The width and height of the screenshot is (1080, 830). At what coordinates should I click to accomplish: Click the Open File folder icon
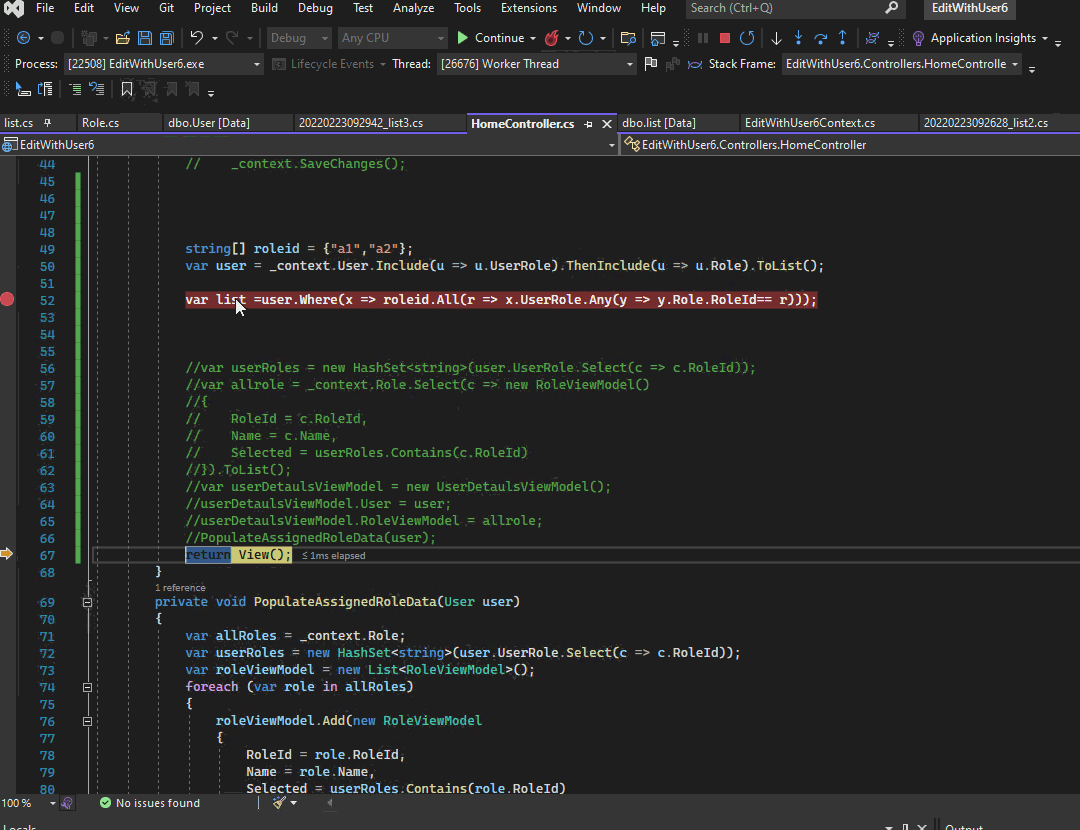point(123,38)
